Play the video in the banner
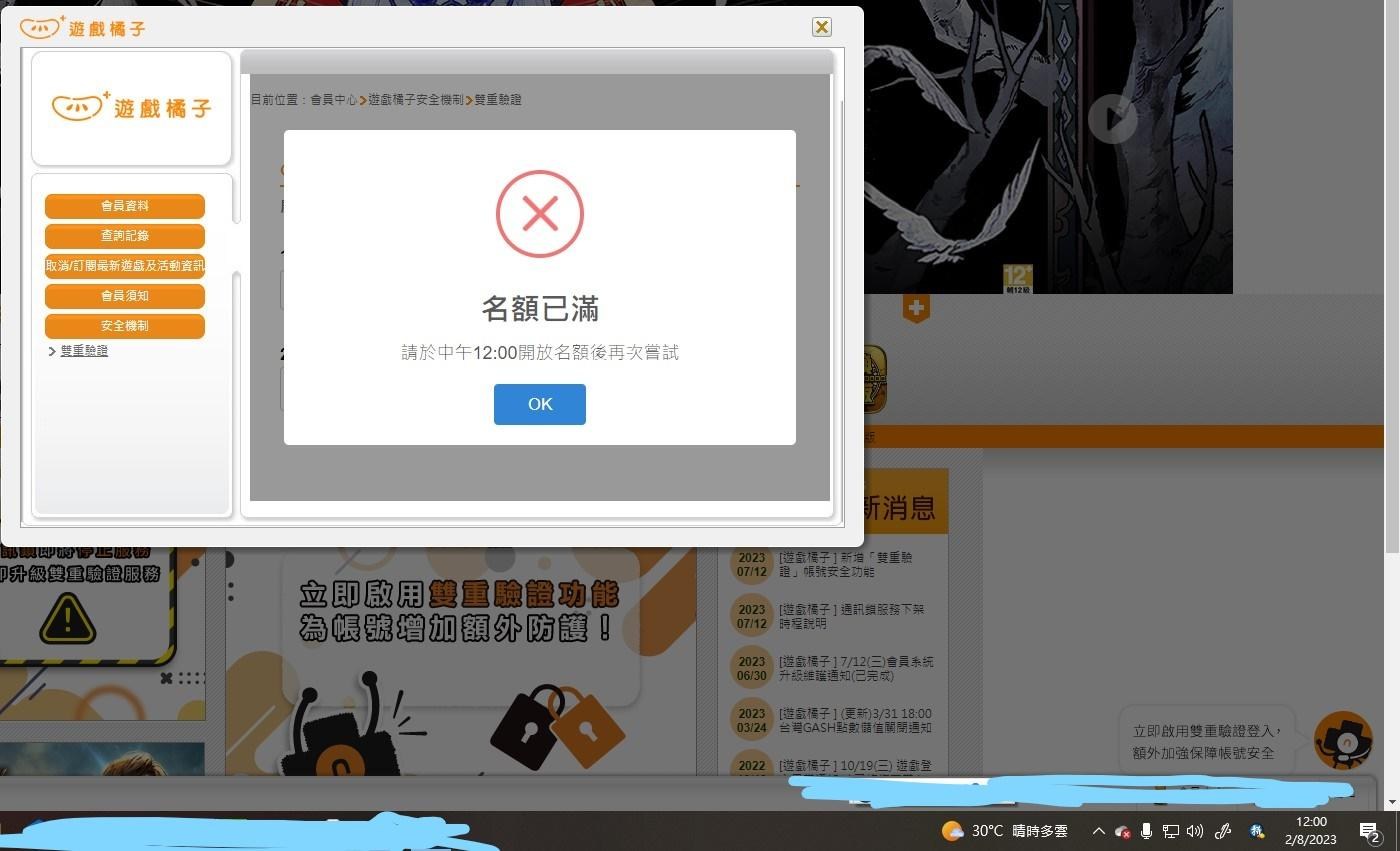This screenshot has width=1400, height=851. pos(1113,119)
